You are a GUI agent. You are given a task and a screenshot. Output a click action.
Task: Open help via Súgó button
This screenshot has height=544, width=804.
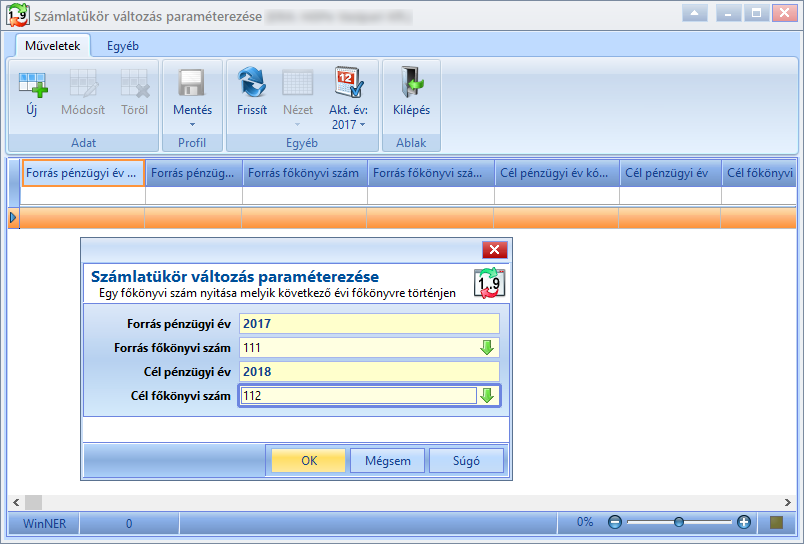click(x=466, y=460)
